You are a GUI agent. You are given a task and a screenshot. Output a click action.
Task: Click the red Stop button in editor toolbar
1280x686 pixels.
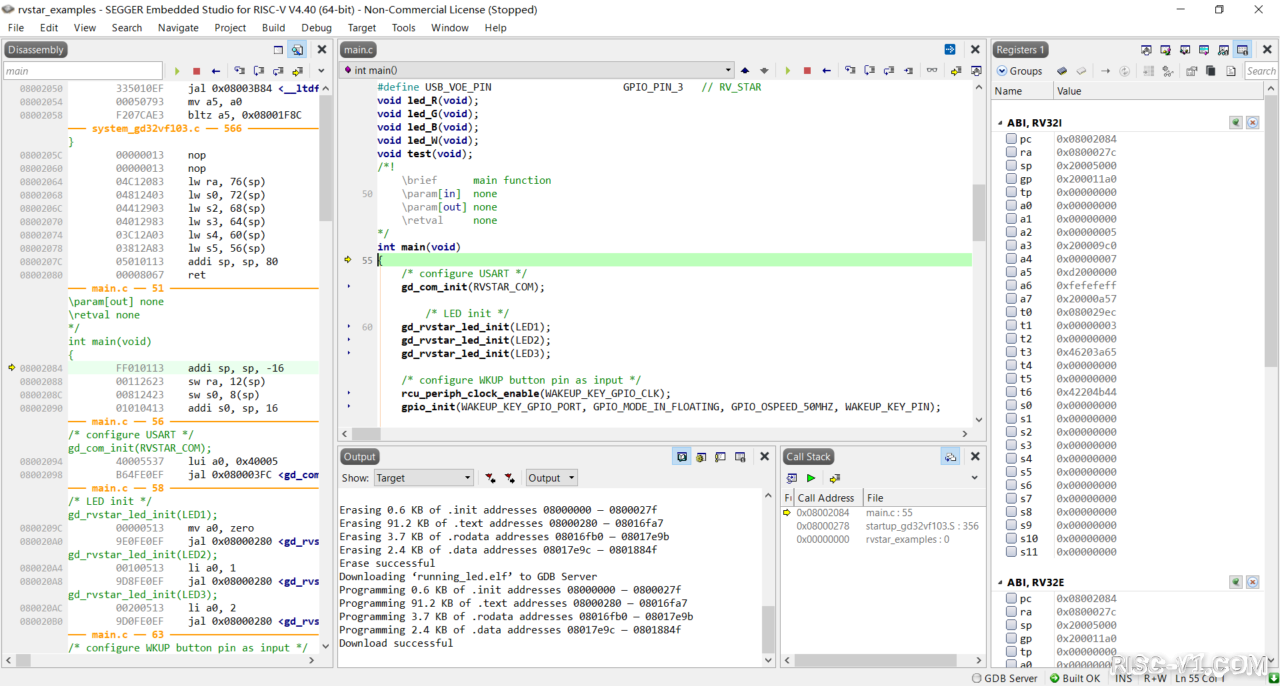pos(807,71)
